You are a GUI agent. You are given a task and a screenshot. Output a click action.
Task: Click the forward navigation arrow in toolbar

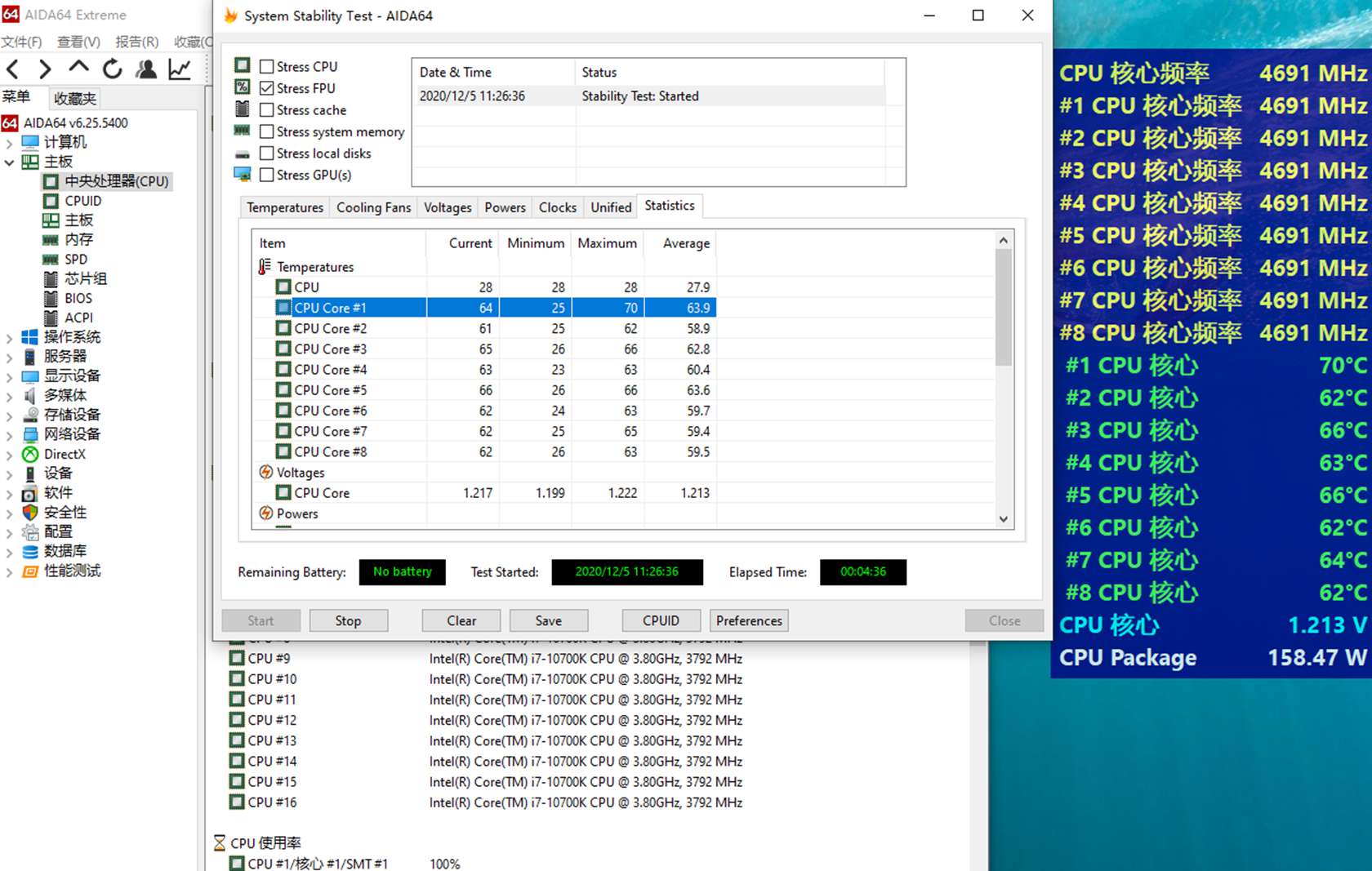[45, 70]
